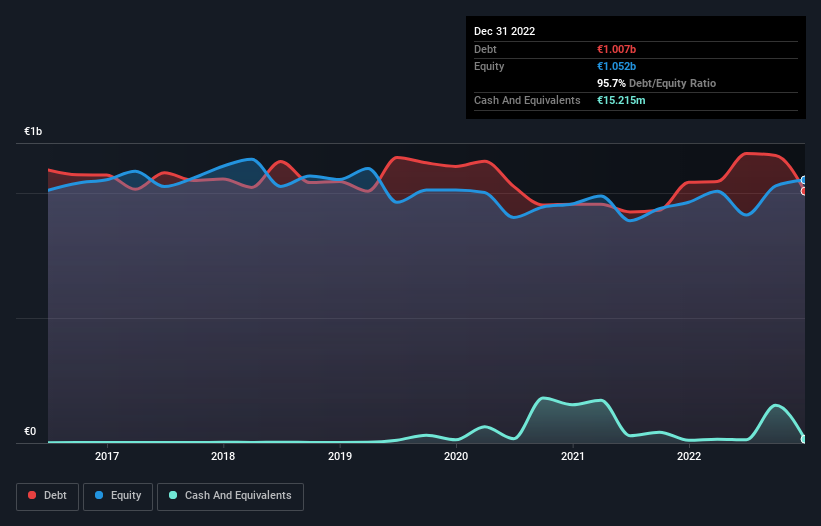This screenshot has width=821, height=526.
Task: Click the €15.215m cash value
Action: point(621,100)
